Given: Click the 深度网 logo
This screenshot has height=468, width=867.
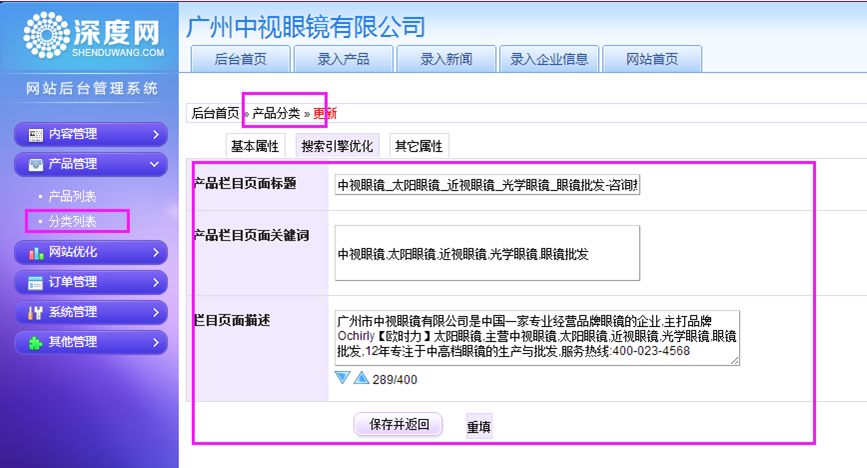Looking at the screenshot, I should pos(92,35).
